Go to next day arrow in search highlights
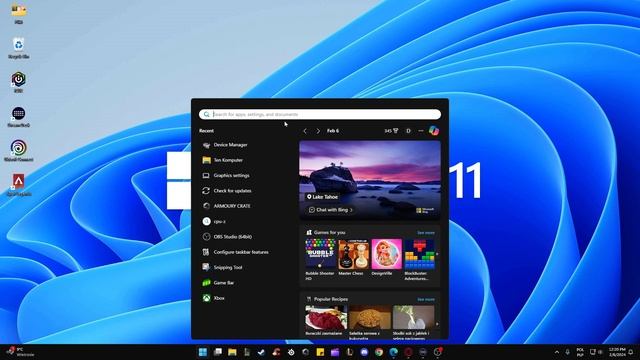 click(318, 131)
